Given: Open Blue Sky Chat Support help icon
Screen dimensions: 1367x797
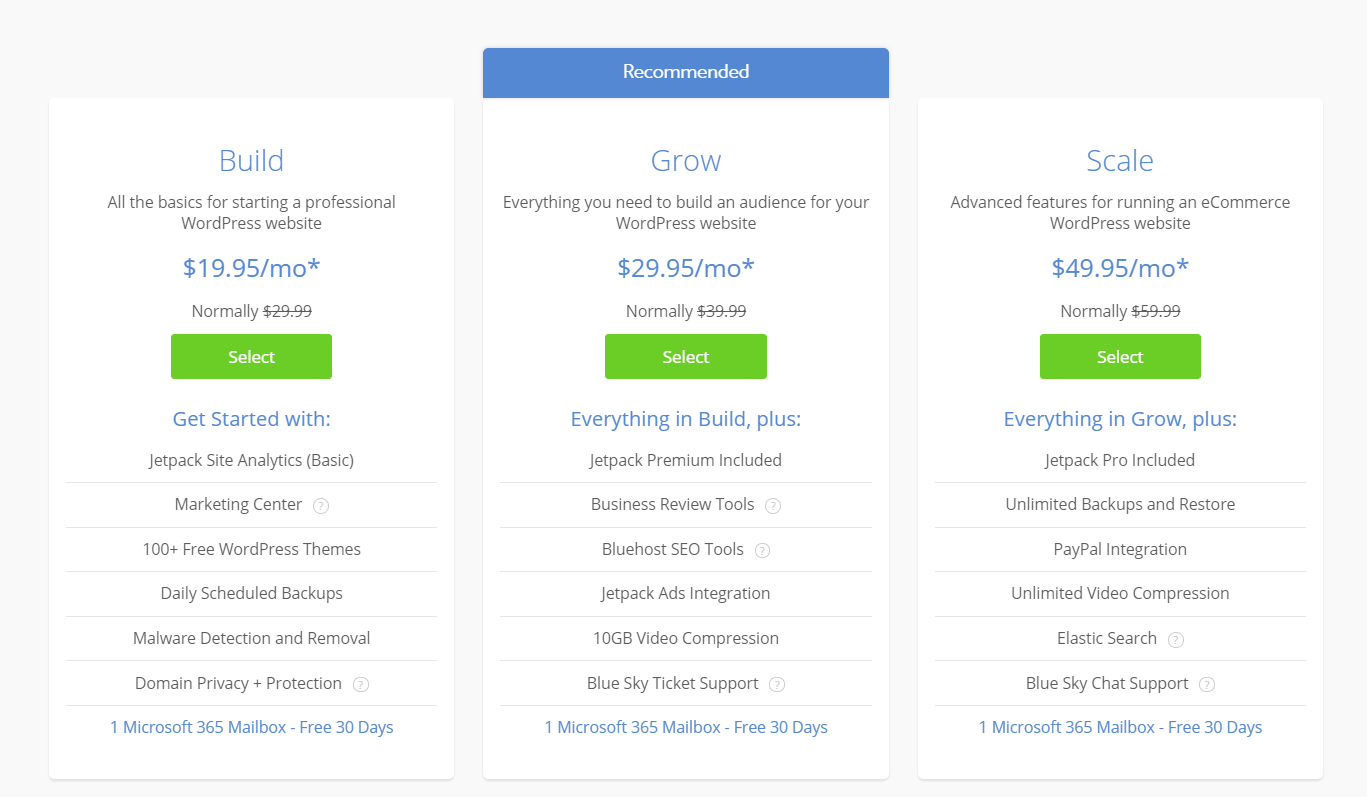Looking at the screenshot, I should [1207, 685].
